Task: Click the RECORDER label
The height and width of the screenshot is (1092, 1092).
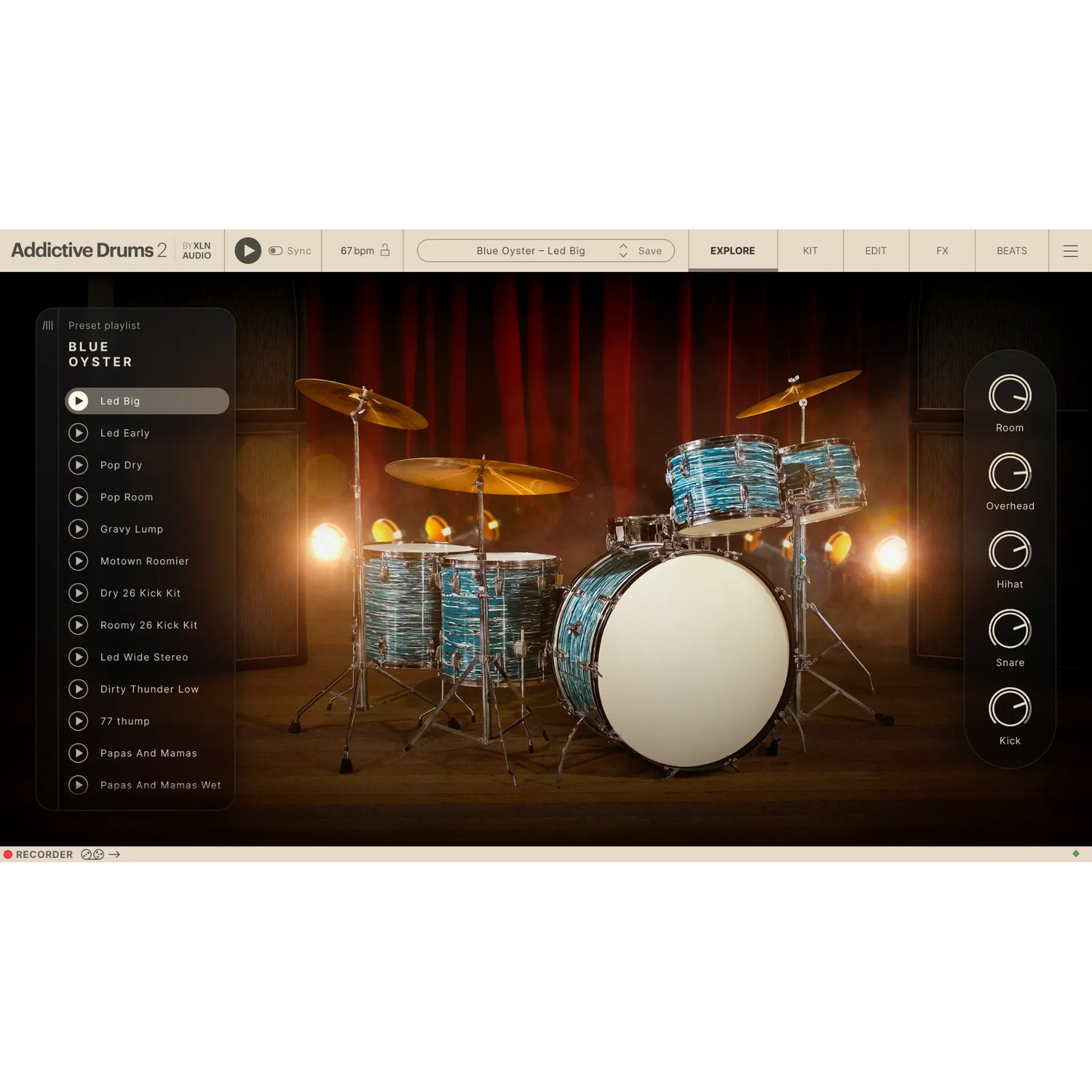Action: 45,855
